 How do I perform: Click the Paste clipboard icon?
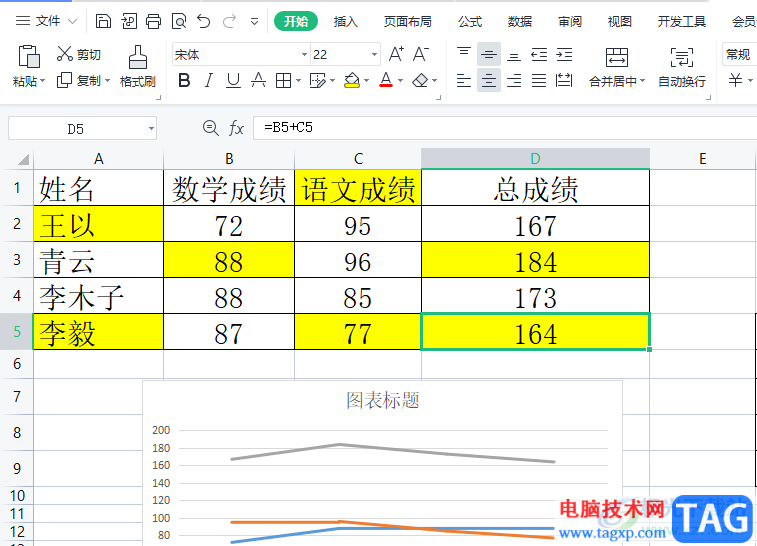pyautogui.click(x=29, y=56)
